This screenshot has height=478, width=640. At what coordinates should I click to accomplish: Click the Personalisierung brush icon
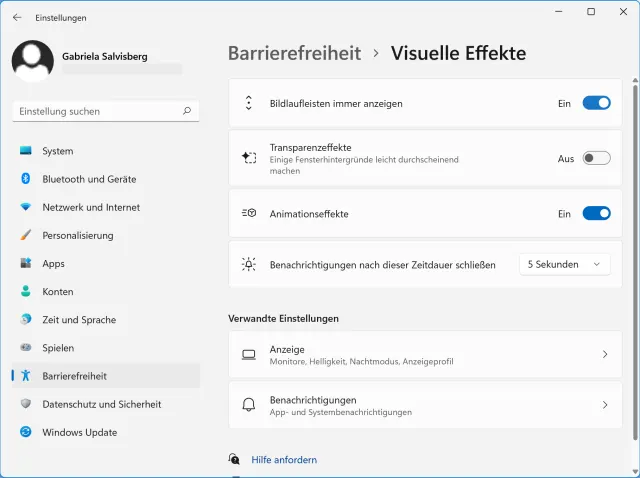click(x=26, y=236)
